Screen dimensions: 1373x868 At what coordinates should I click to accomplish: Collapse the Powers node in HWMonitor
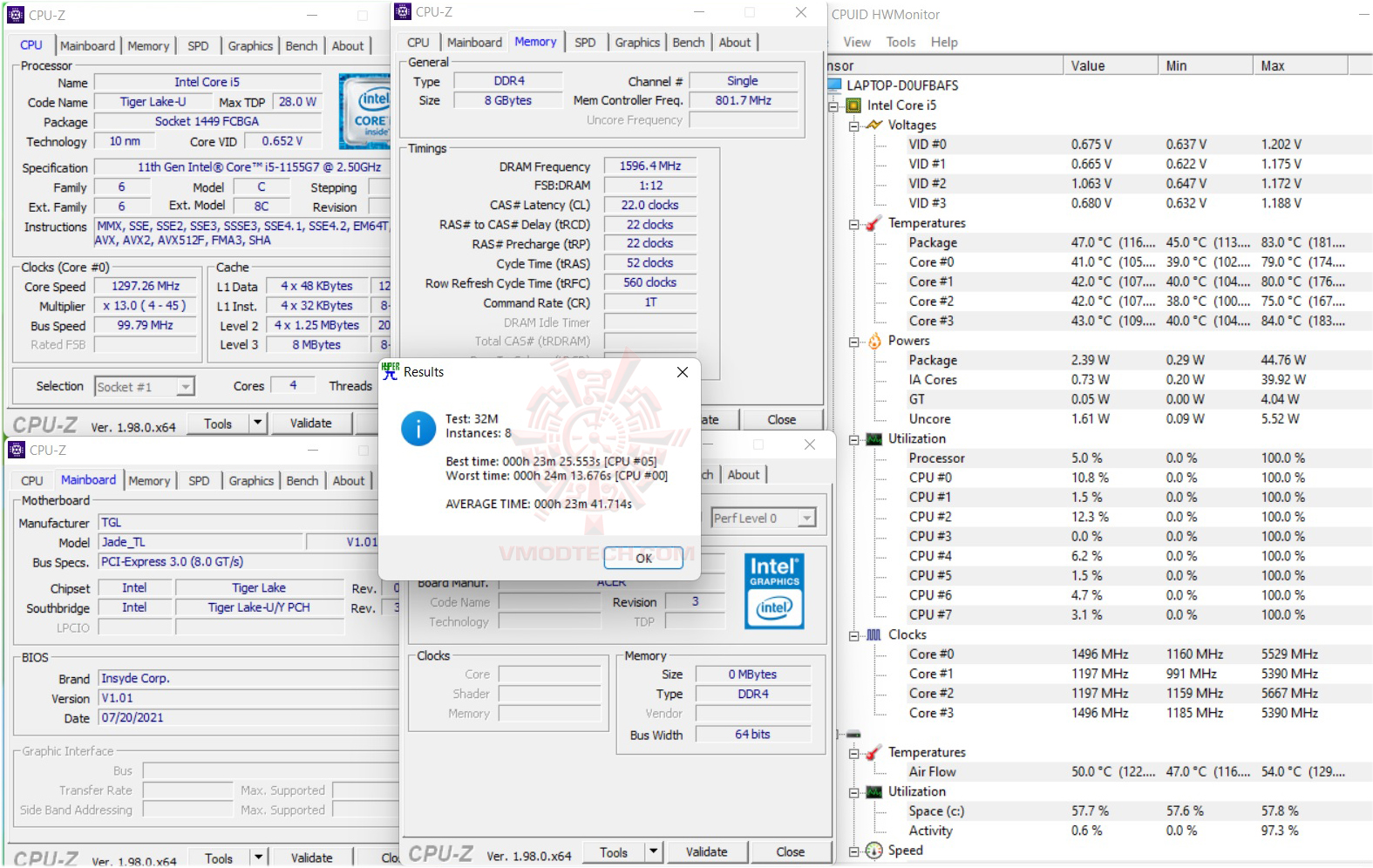(854, 342)
